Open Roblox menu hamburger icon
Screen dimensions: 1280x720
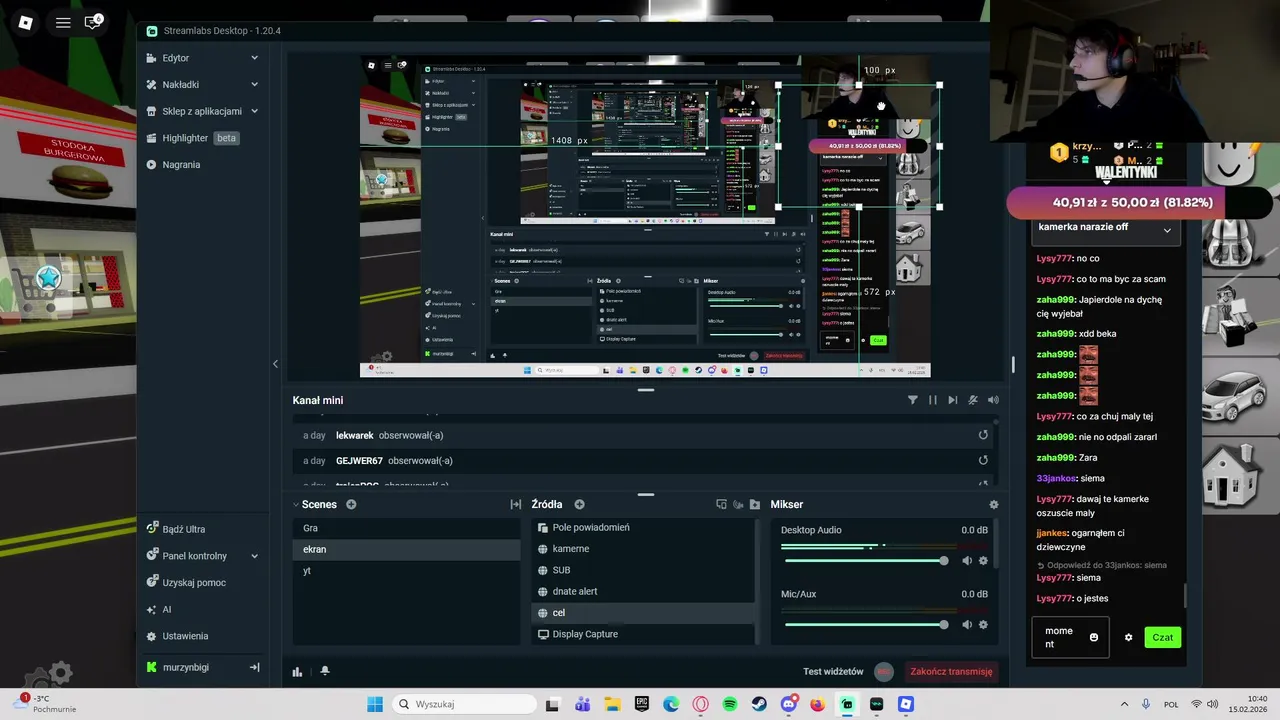(63, 22)
